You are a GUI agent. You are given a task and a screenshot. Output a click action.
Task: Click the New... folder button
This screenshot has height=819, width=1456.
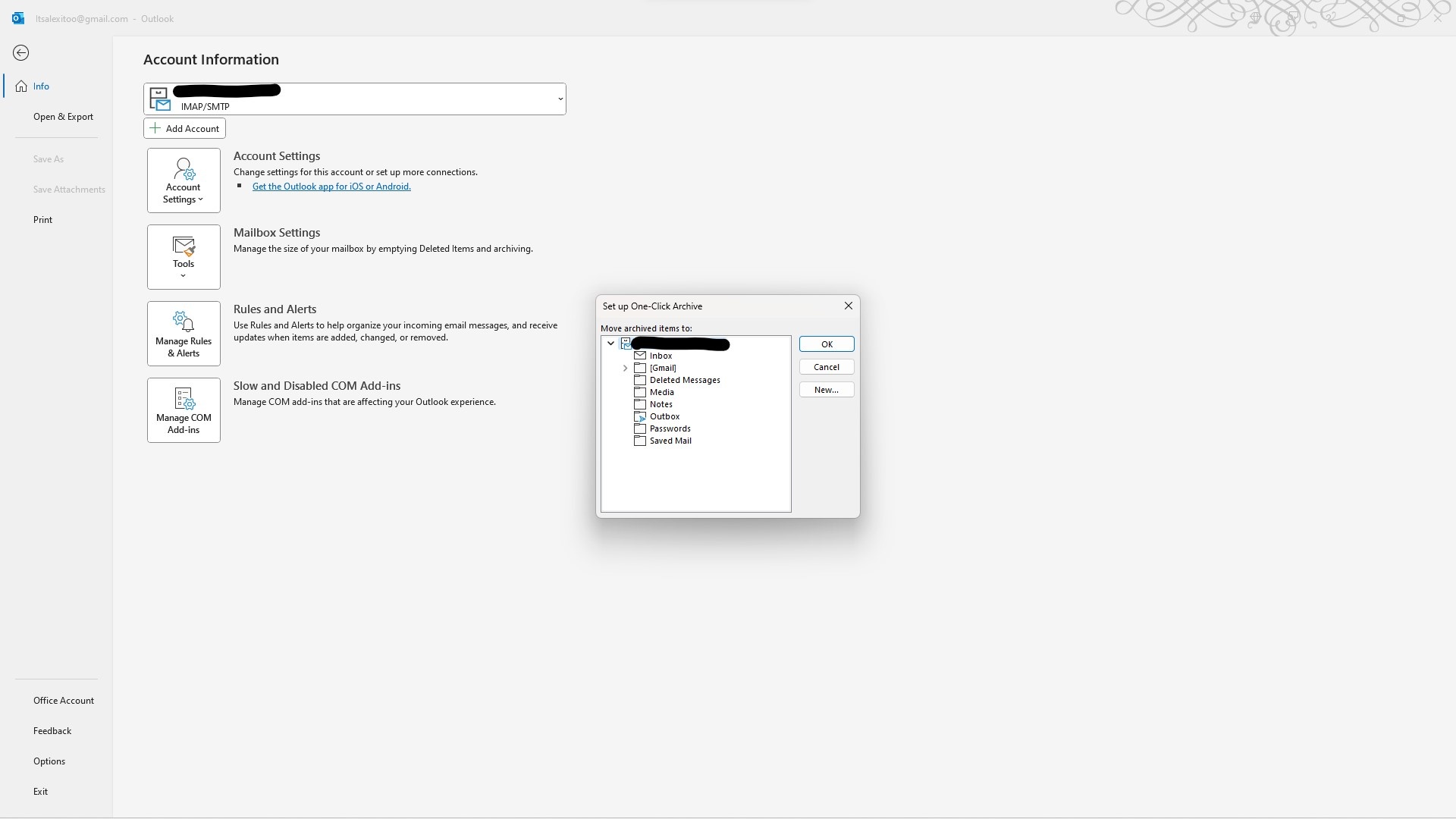coord(826,390)
